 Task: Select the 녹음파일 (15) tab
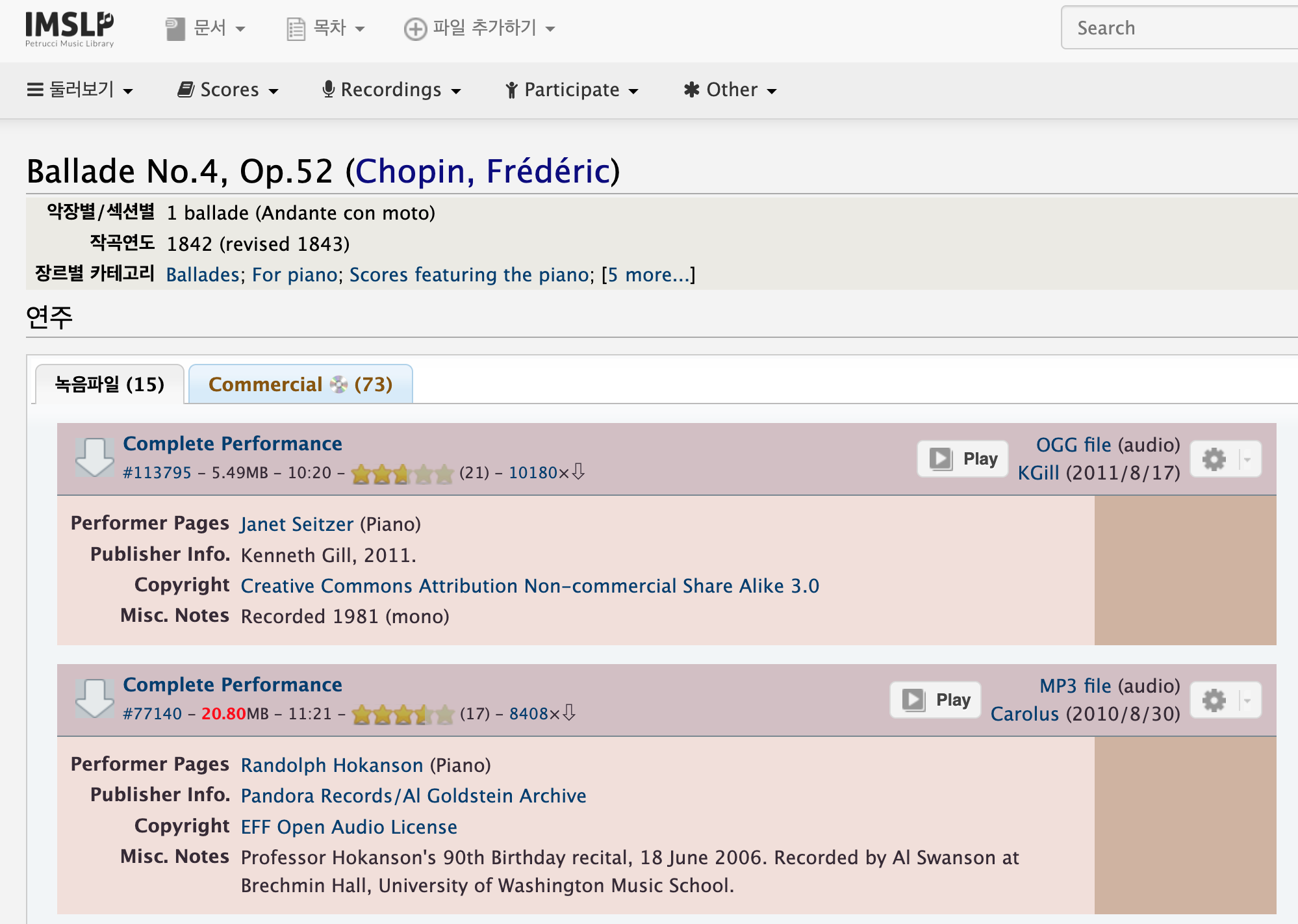click(109, 385)
